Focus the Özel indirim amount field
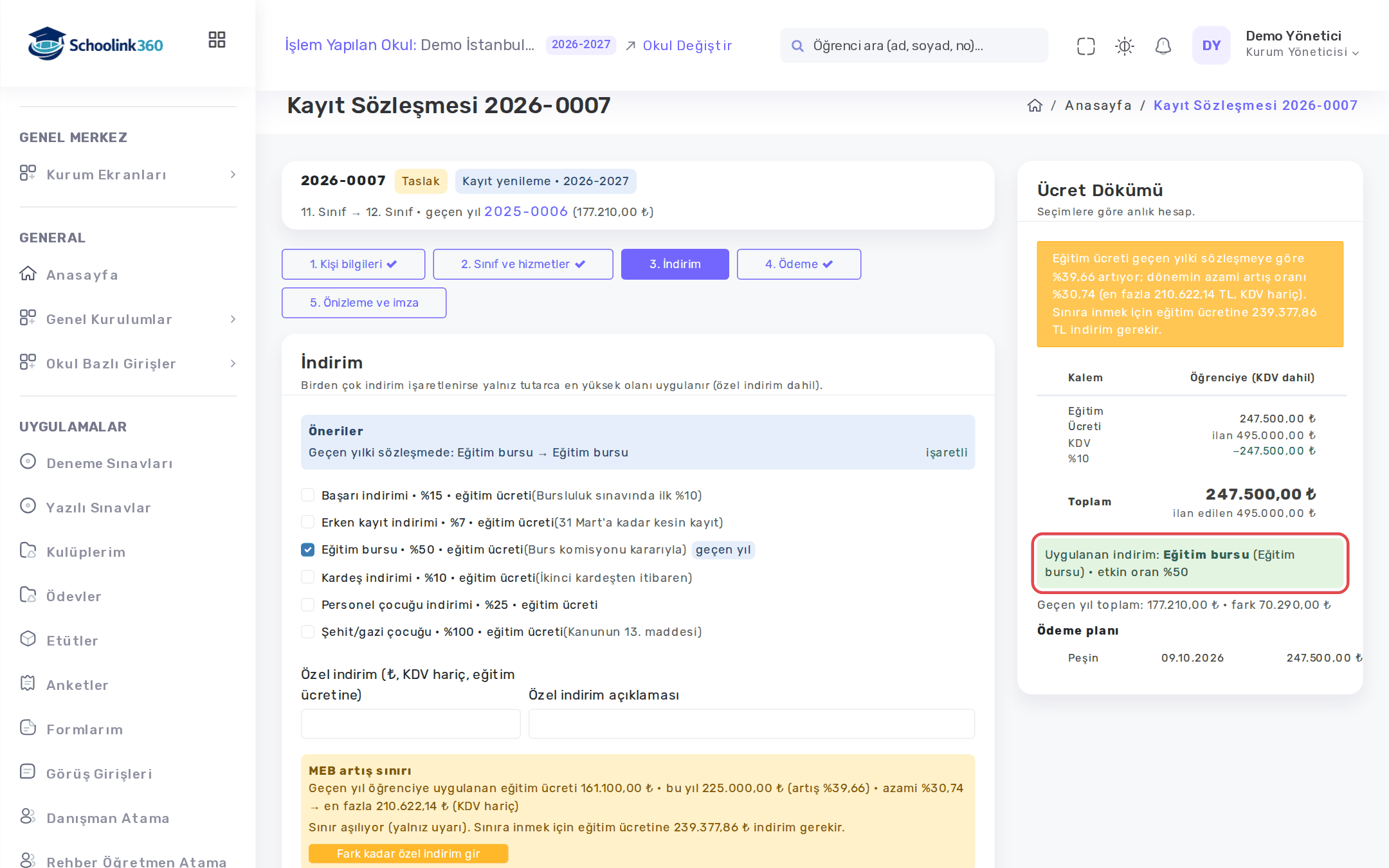 410,724
